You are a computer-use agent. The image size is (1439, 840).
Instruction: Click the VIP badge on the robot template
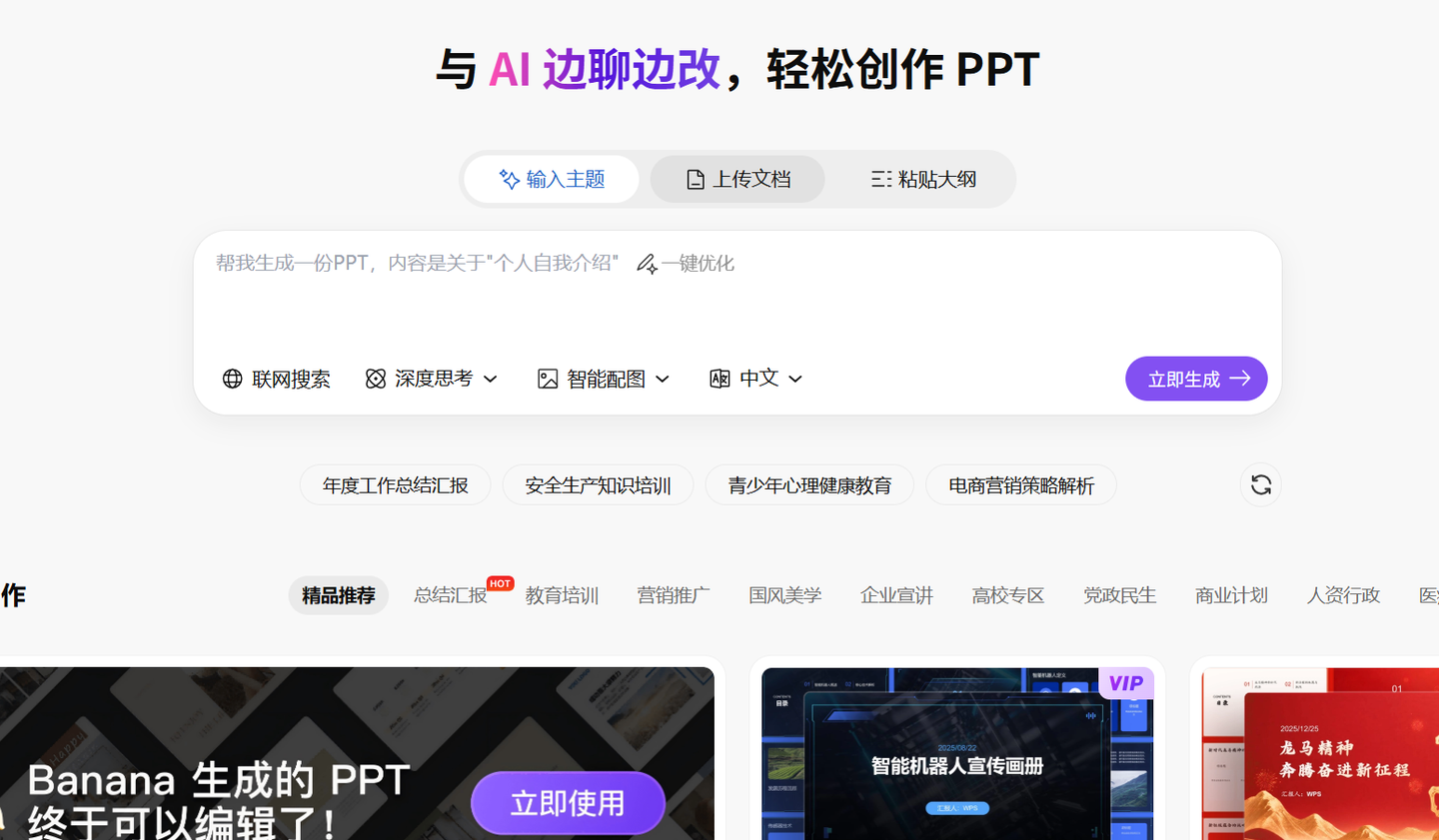click(1126, 683)
